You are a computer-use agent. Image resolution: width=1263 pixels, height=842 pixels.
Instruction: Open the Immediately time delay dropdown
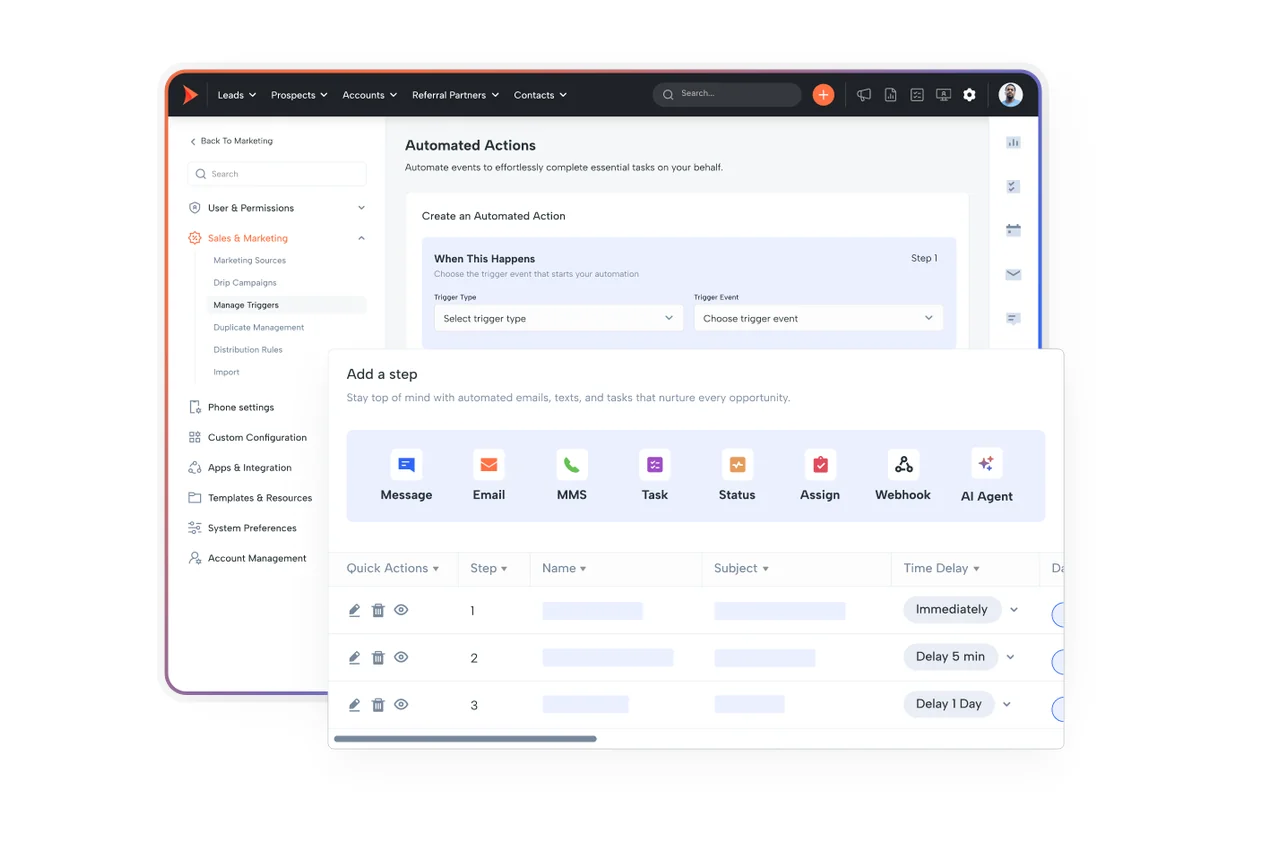[x=961, y=609]
